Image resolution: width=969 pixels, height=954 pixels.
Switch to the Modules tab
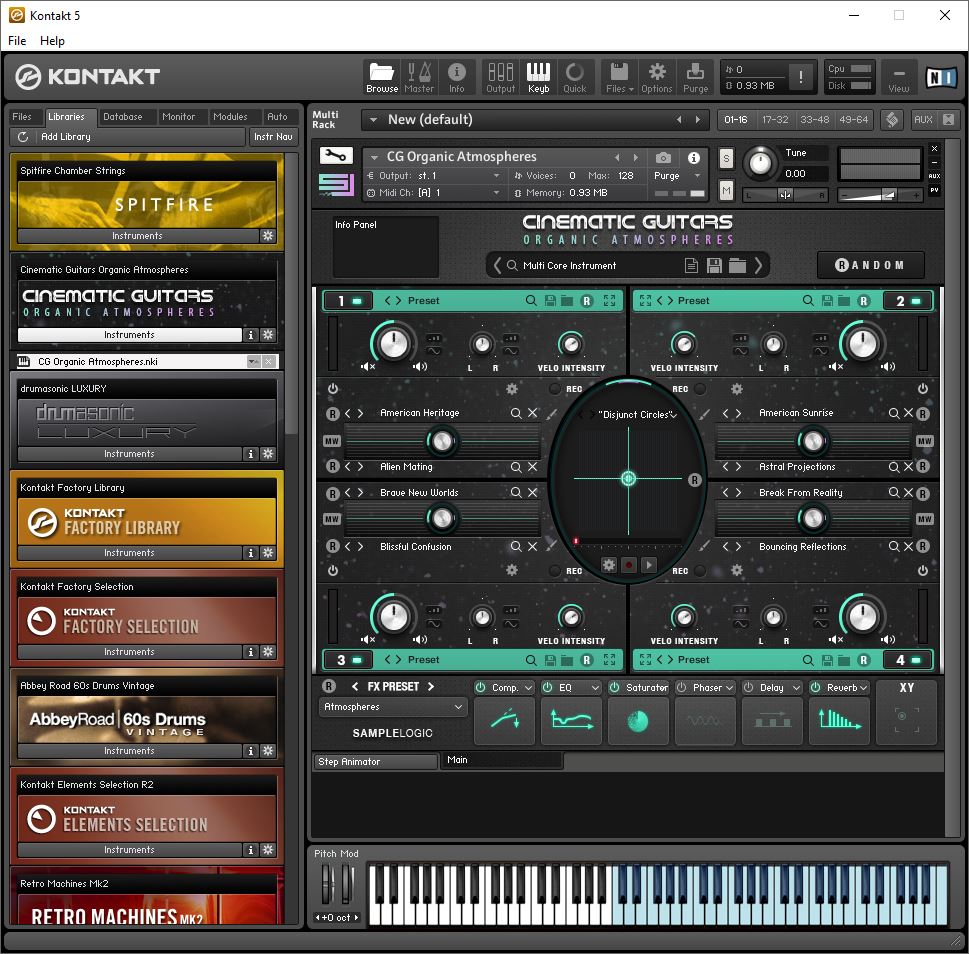[230, 117]
